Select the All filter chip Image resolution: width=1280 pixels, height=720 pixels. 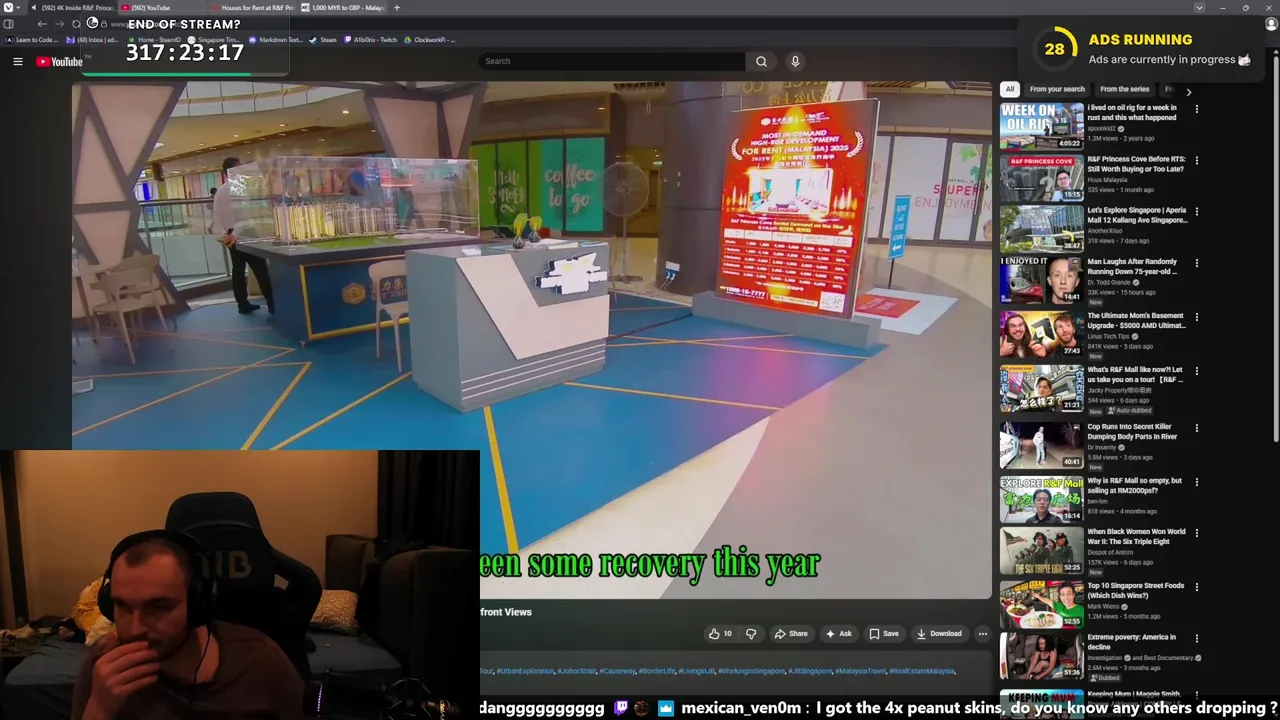point(1010,89)
